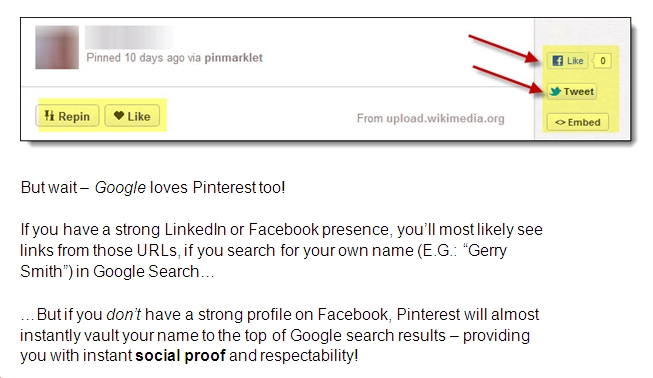This screenshot has height=378, width=653.
Task: Click the Tweet button label
Action: (x=578, y=92)
